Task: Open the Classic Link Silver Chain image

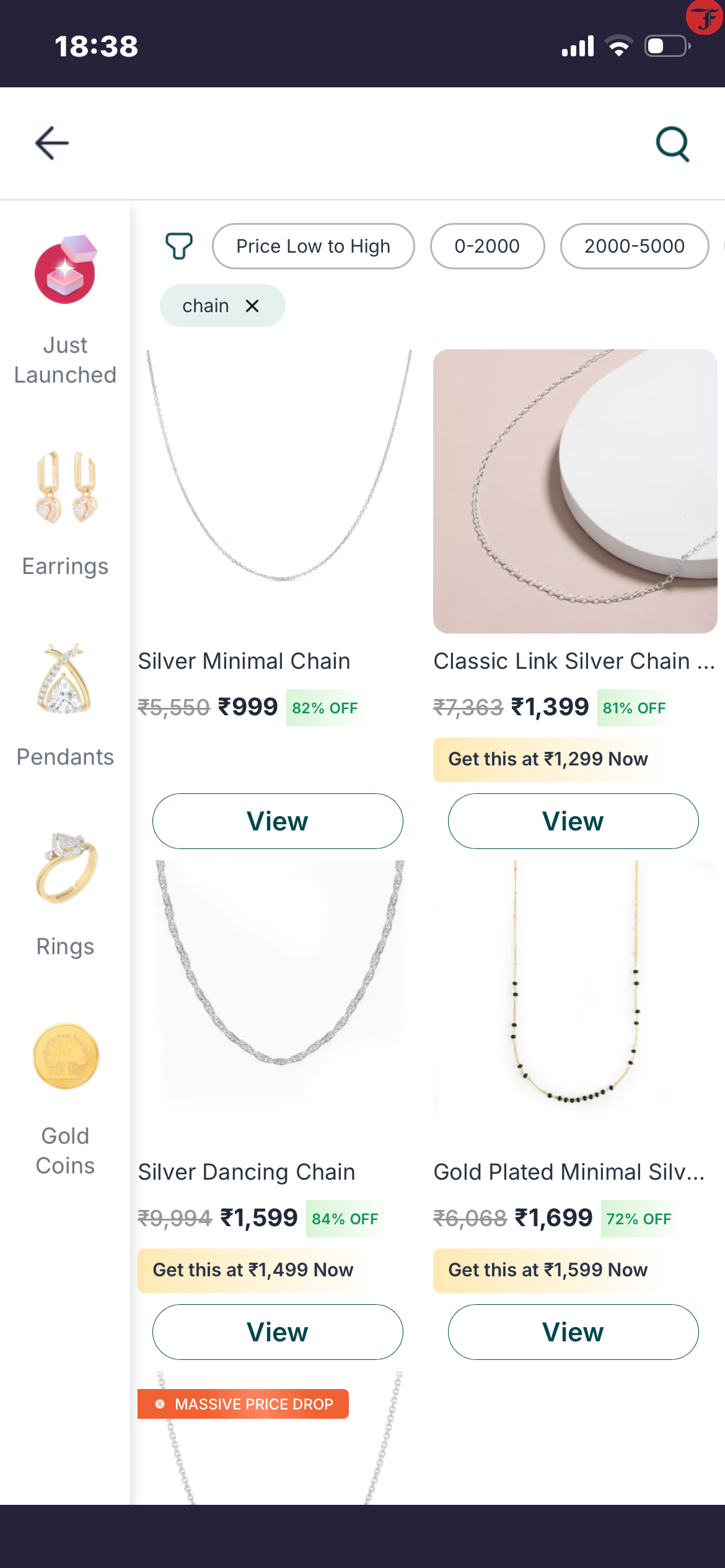Action: click(x=575, y=490)
